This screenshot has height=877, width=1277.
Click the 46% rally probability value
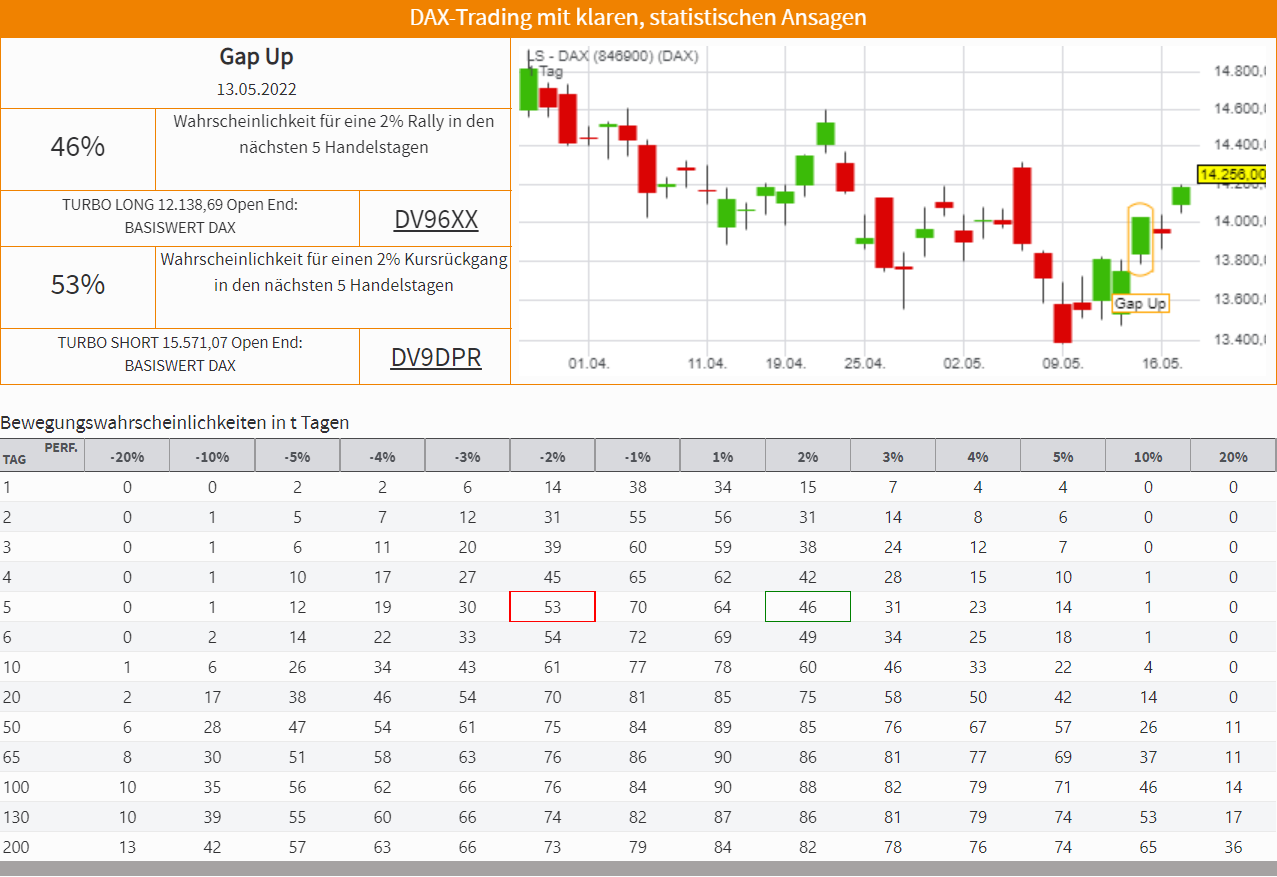[x=78, y=147]
